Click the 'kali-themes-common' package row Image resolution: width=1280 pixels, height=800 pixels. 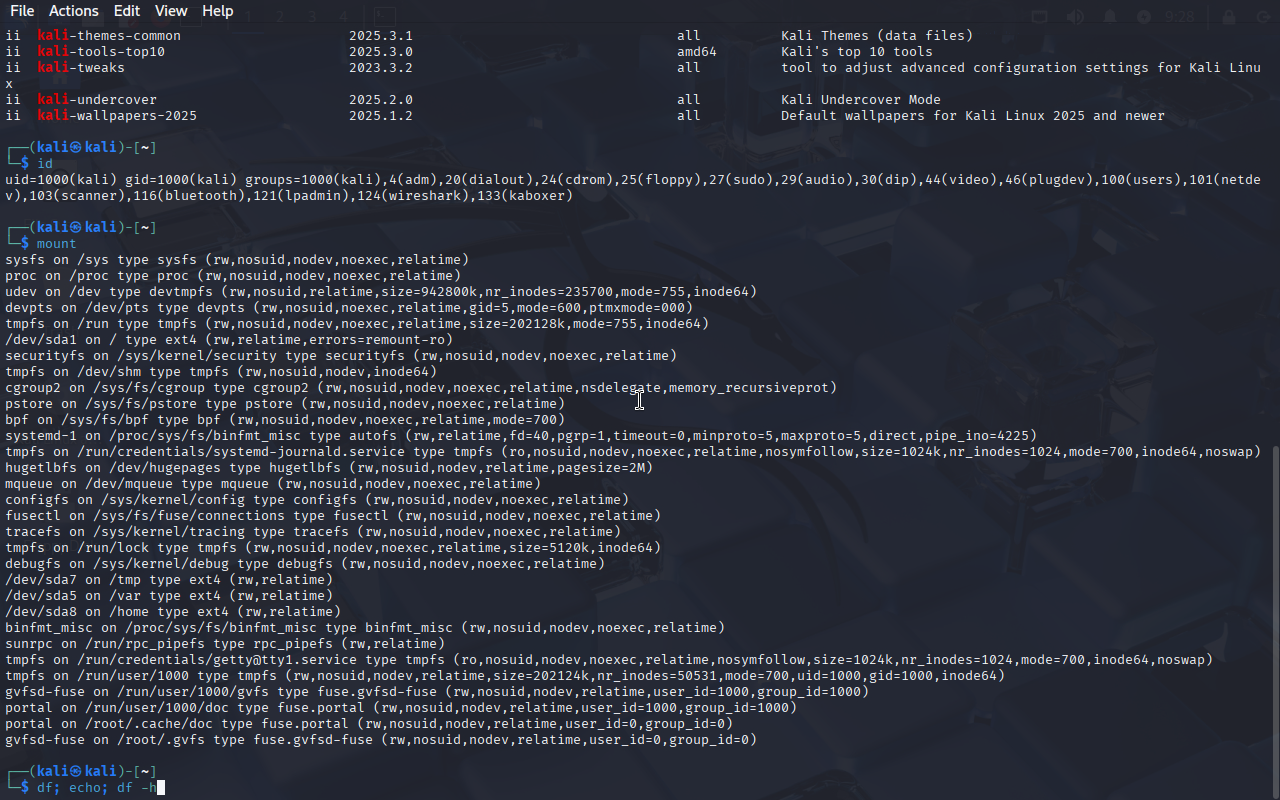click(x=489, y=36)
